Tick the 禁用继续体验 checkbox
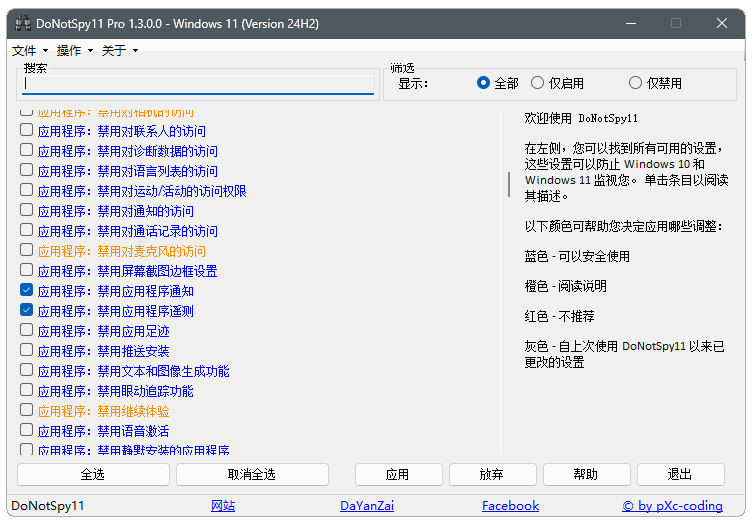This screenshot has width=754, height=528. [27, 411]
